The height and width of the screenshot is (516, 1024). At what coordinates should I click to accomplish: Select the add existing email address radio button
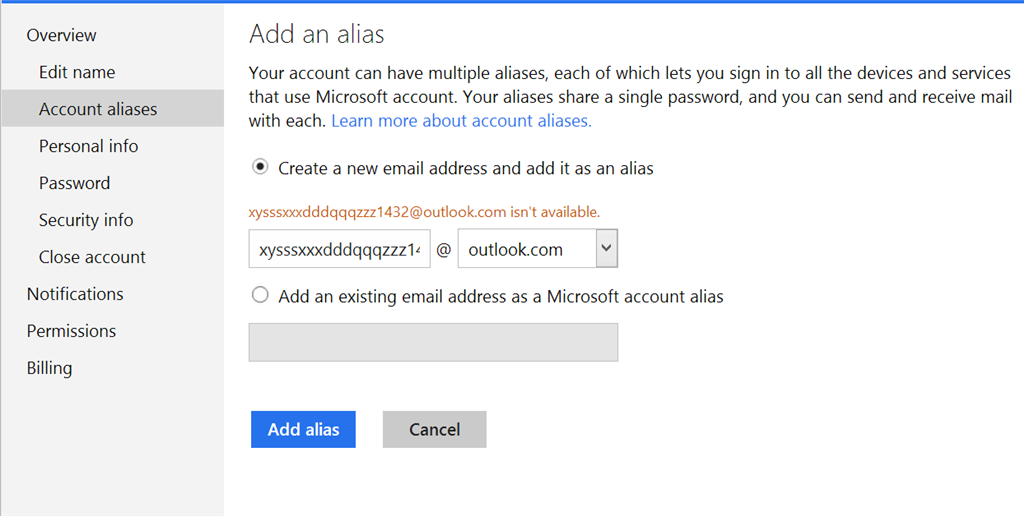260,295
